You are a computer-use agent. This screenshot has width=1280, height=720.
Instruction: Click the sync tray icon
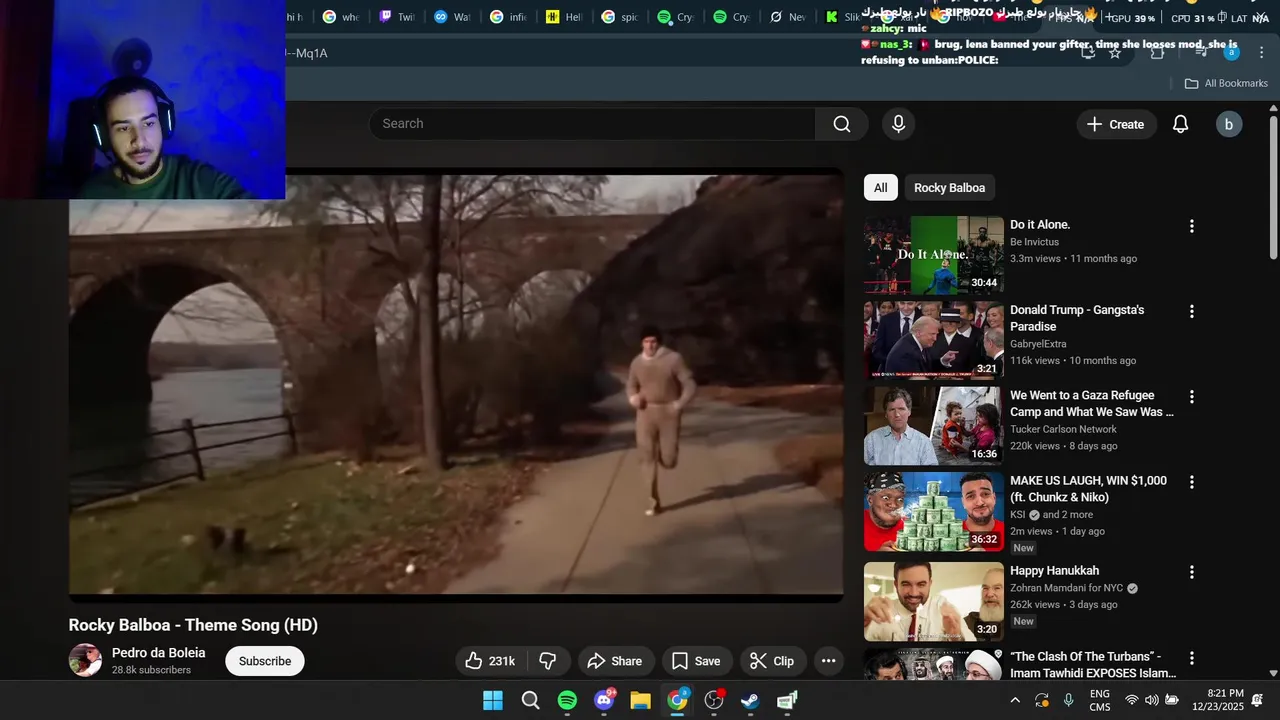[x=1042, y=700]
